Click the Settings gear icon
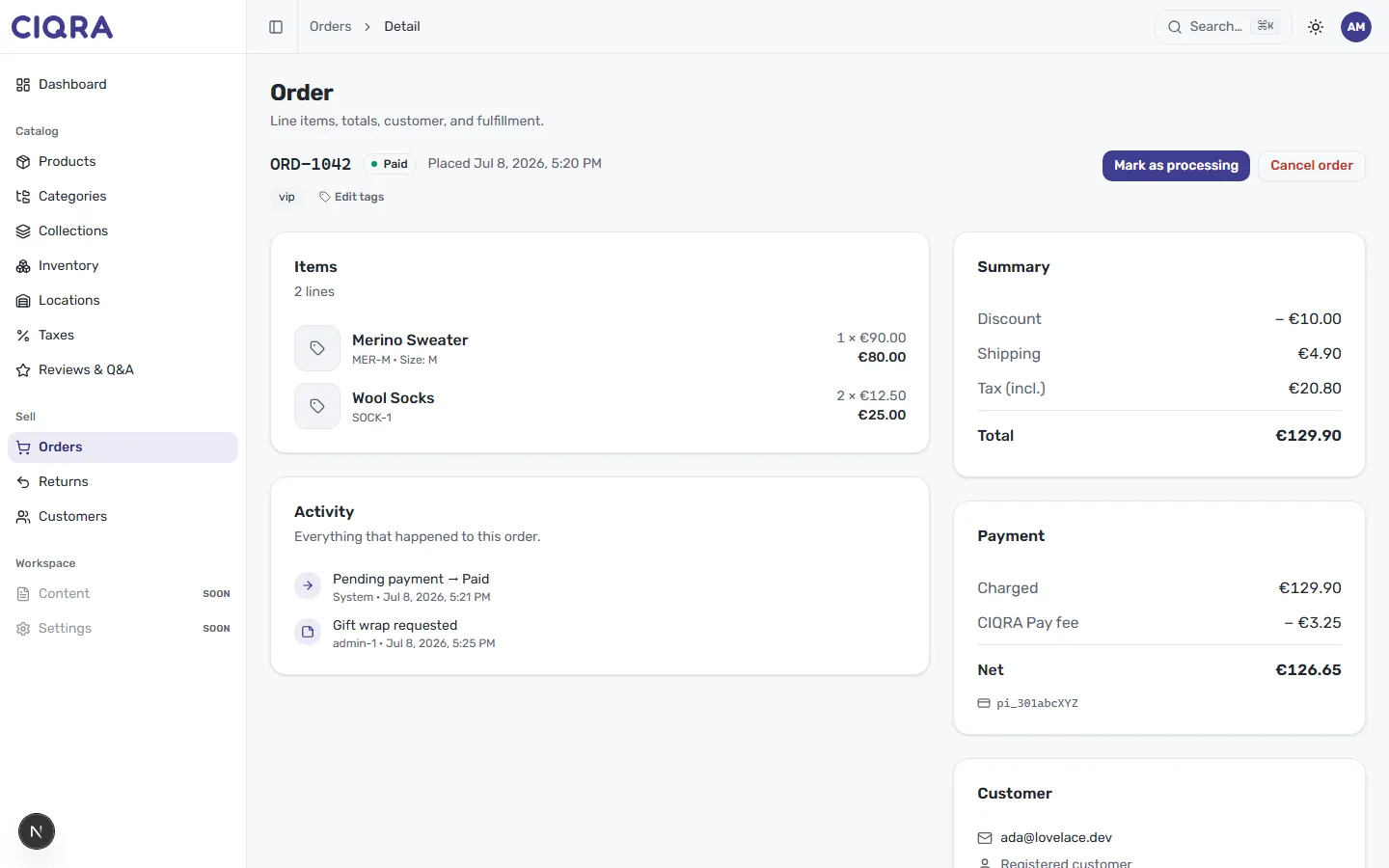 pos(23,629)
